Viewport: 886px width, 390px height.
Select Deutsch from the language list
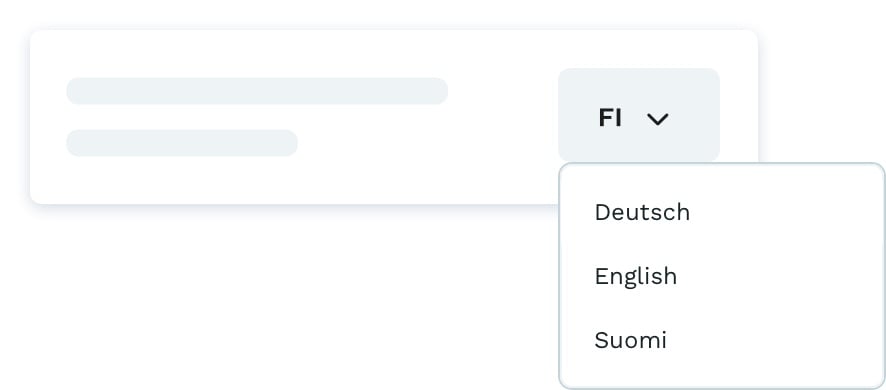642,213
